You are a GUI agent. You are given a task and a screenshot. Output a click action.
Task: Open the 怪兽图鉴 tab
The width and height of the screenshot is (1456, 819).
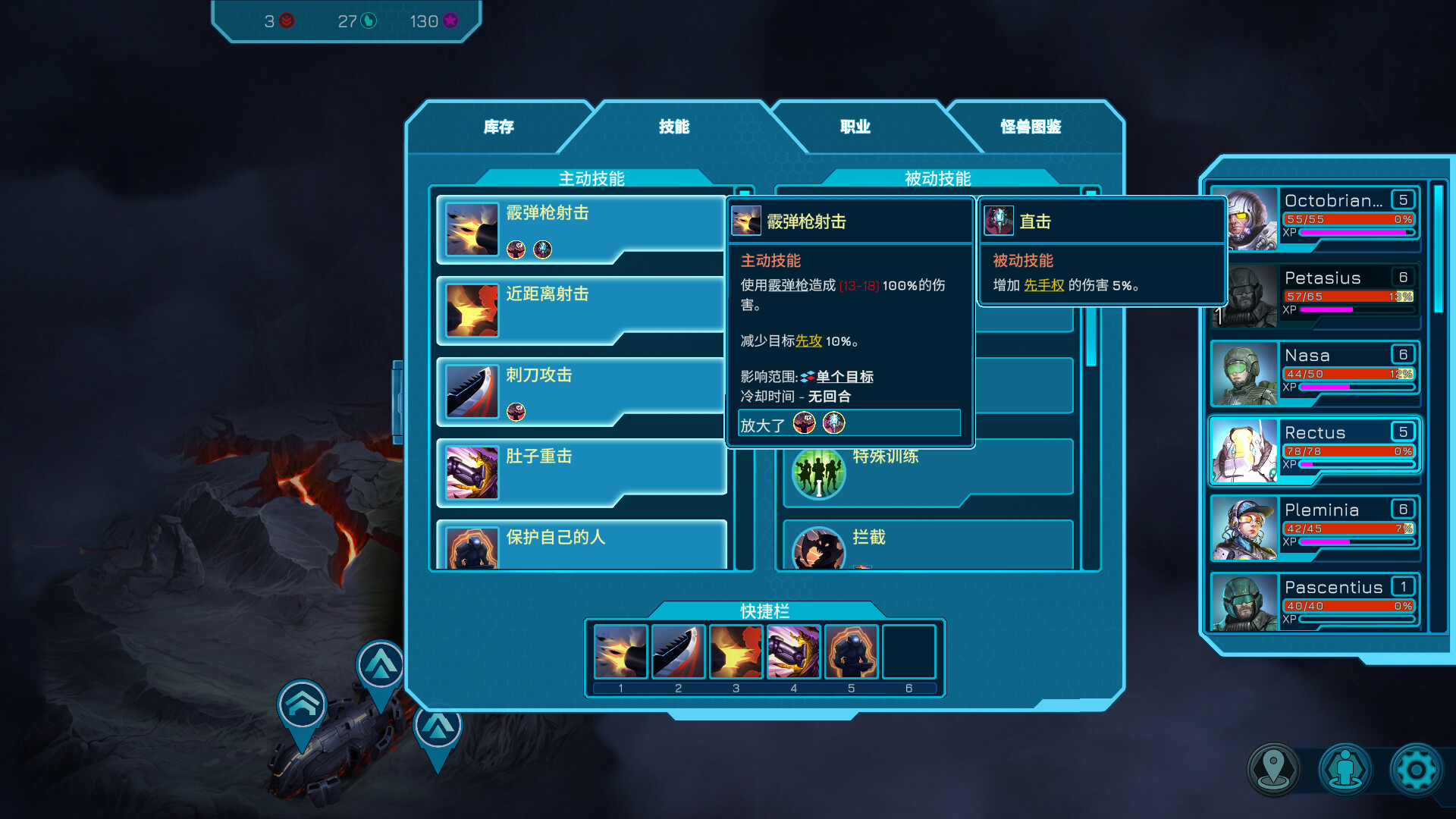click(x=1031, y=127)
